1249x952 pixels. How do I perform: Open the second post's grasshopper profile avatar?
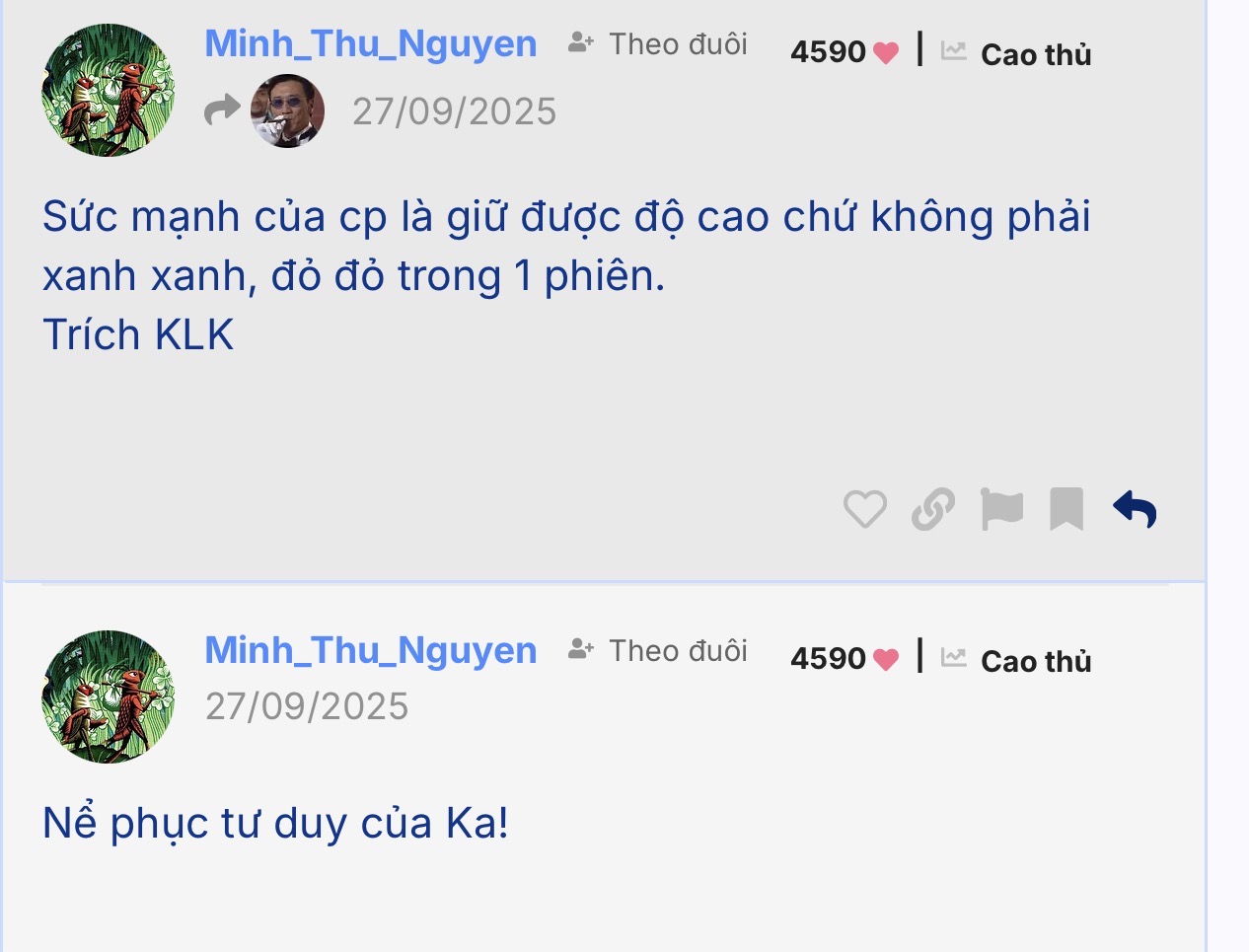click(108, 696)
